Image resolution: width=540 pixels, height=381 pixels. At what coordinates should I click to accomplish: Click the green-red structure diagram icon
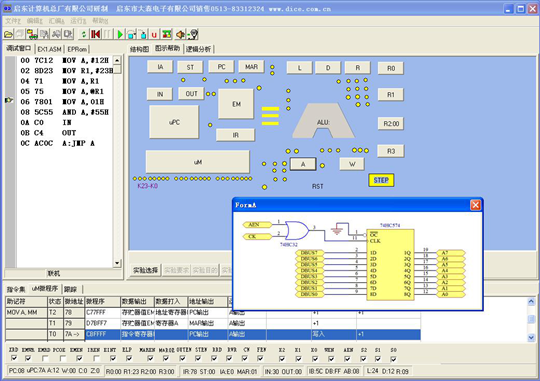coord(167,34)
